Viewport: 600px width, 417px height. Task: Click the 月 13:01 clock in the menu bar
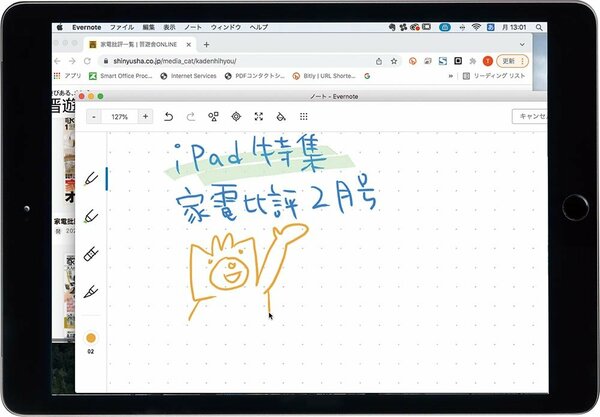(514, 28)
